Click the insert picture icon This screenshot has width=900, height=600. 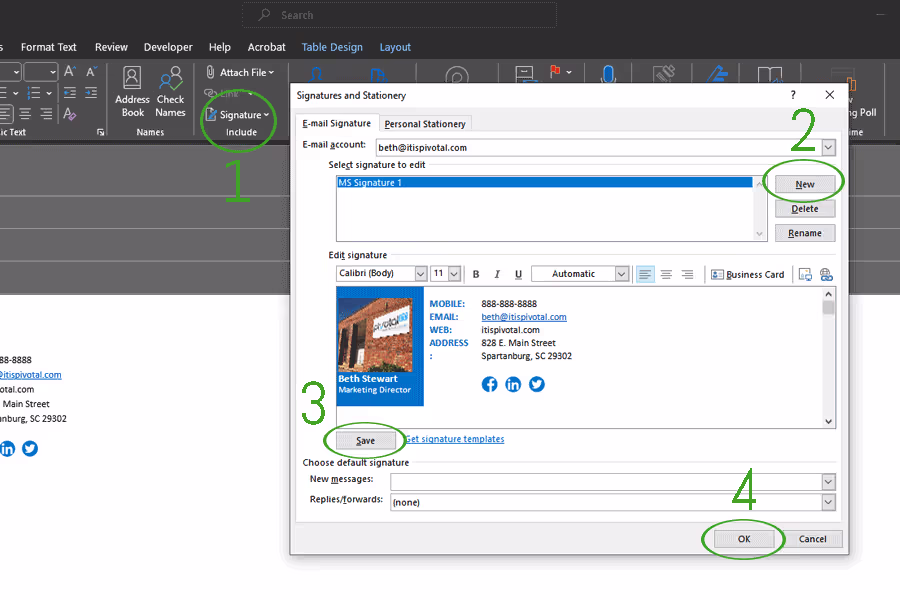click(x=805, y=274)
